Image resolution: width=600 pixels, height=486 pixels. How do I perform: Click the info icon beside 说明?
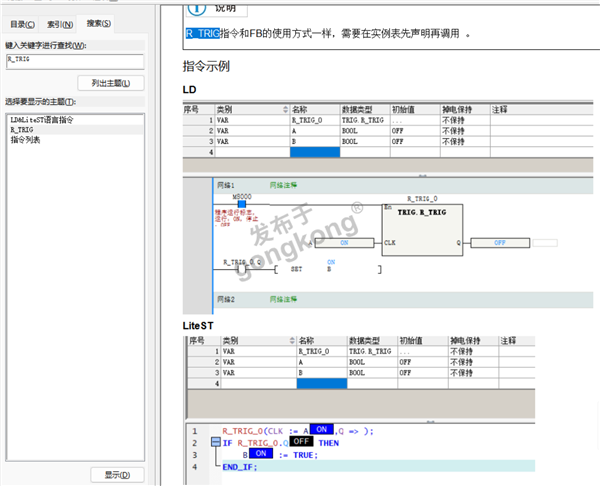(195, 7)
